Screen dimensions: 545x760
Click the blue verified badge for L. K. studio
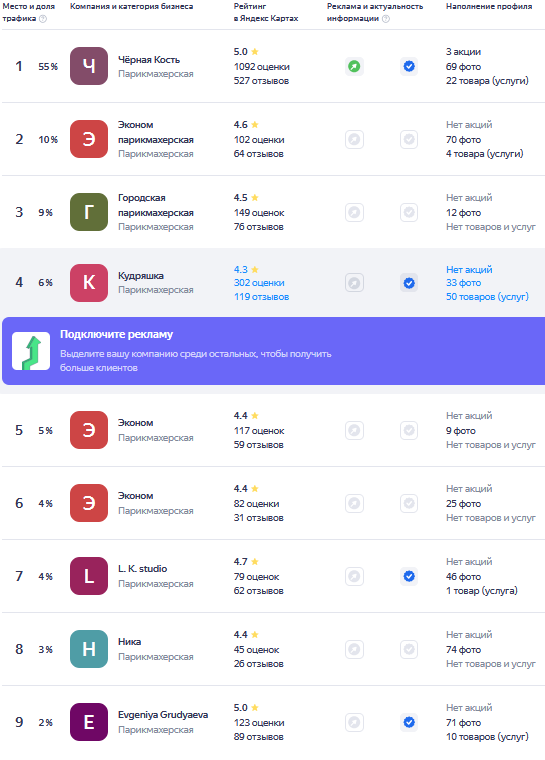pyautogui.click(x=409, y=576)
